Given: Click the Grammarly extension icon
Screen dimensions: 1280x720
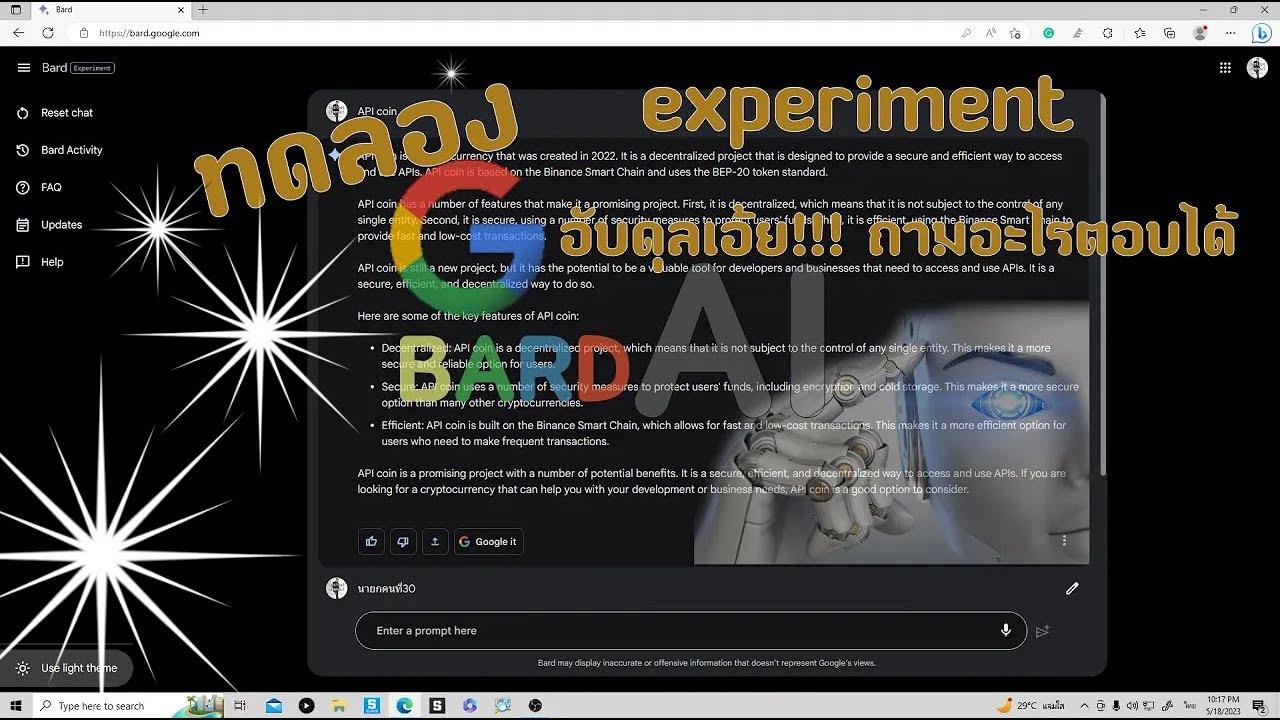Looking at the screenshot, I should [x=1048, y=33].
